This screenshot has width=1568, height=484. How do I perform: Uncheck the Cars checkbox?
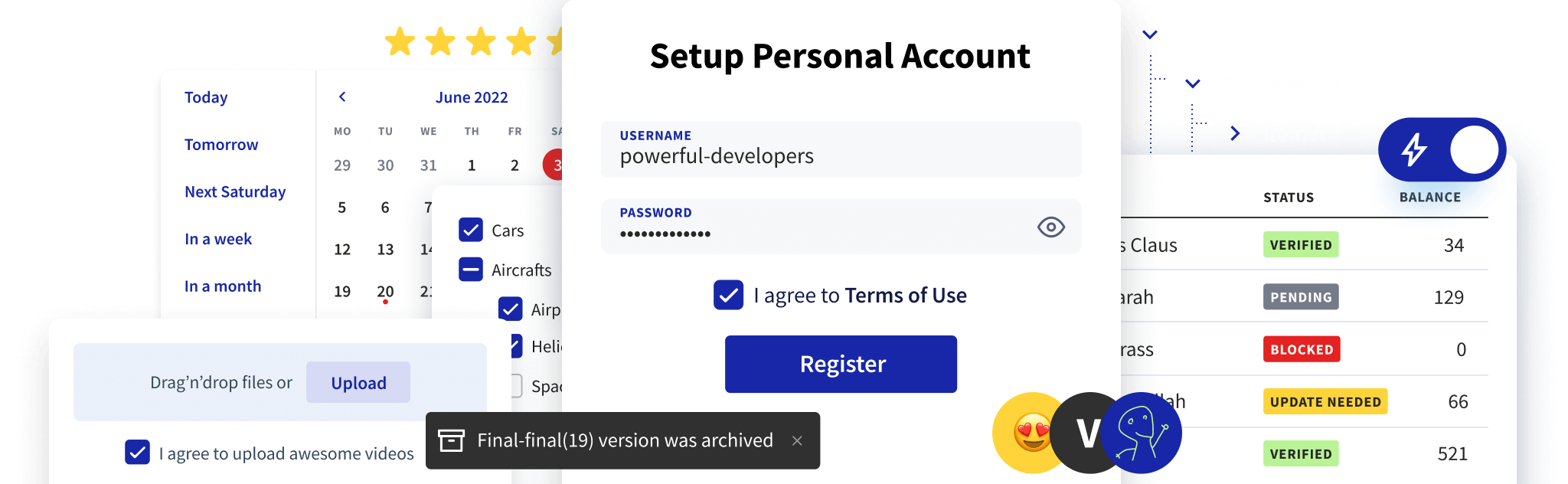[x=470, y=230]
